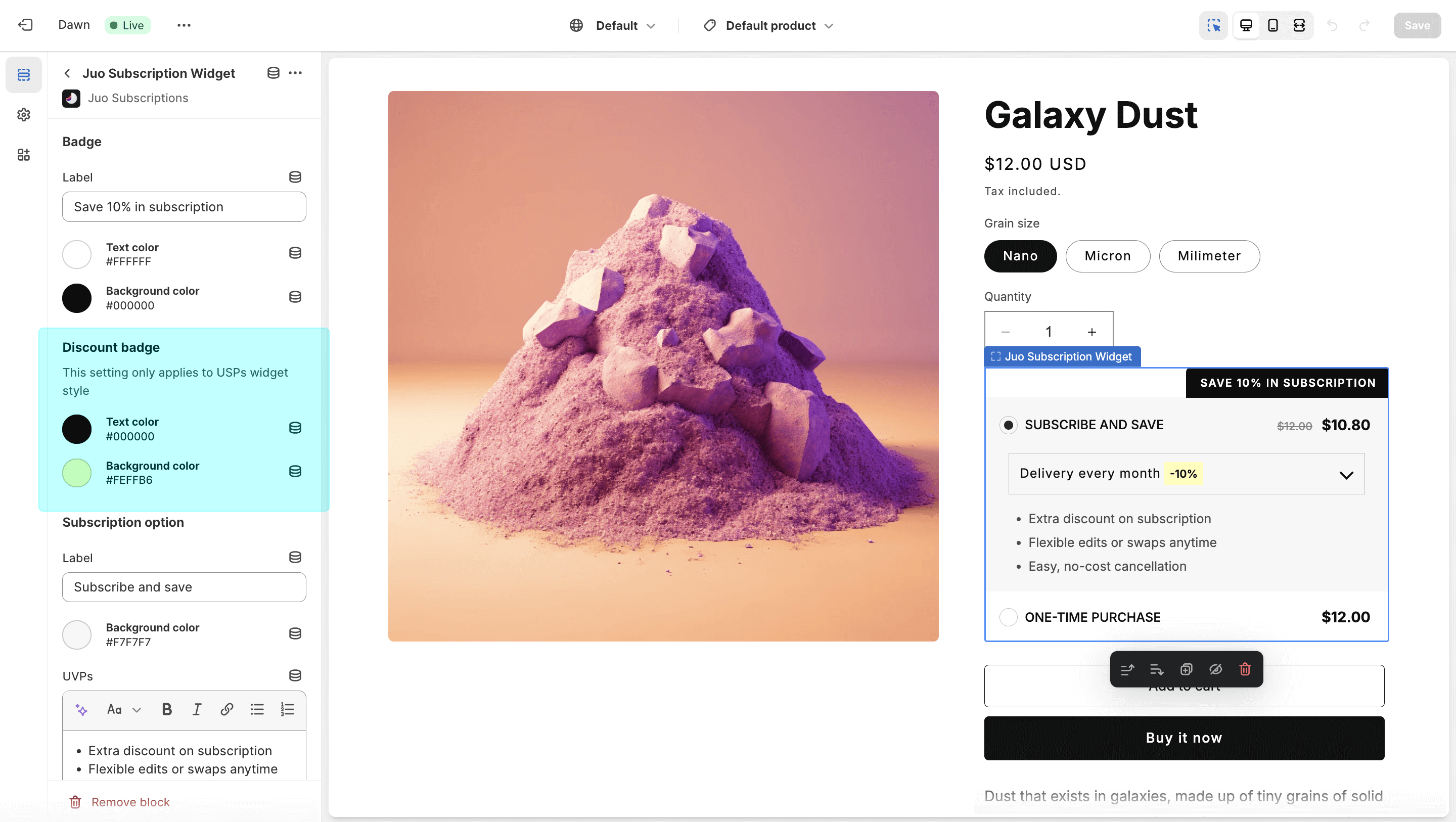This screenshot has height=822, width=1456.
Task: Click the section settings/database icon next to Badge Label
Action: tap(296, 177)
